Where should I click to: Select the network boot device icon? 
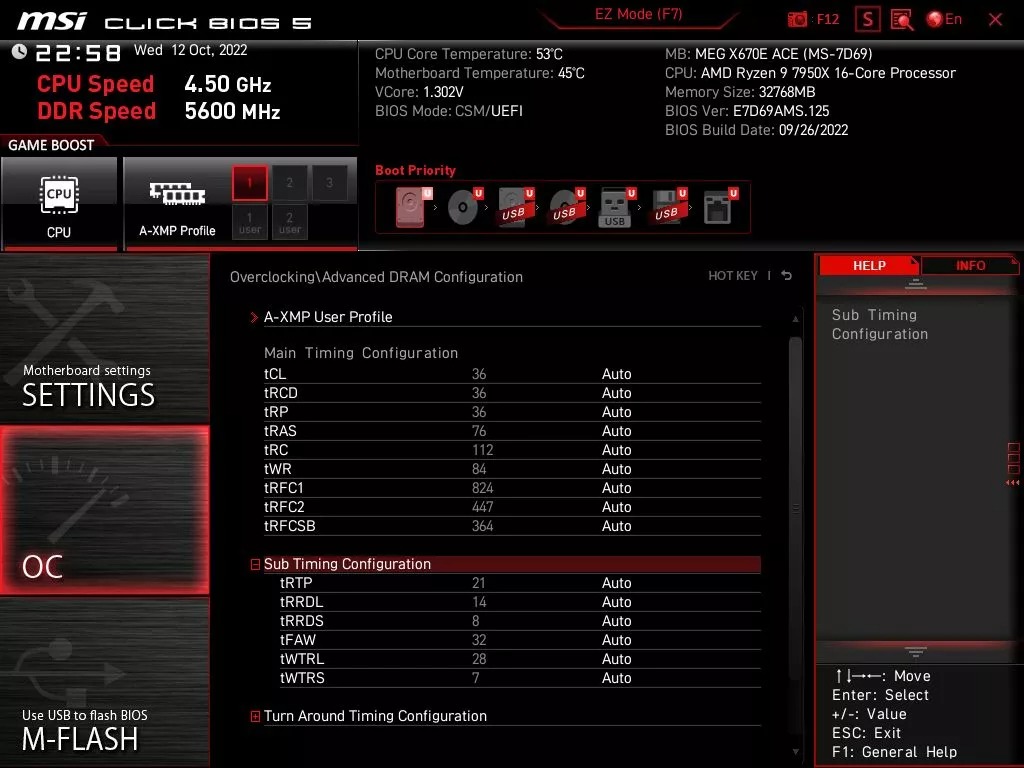(x=720, y=207)
